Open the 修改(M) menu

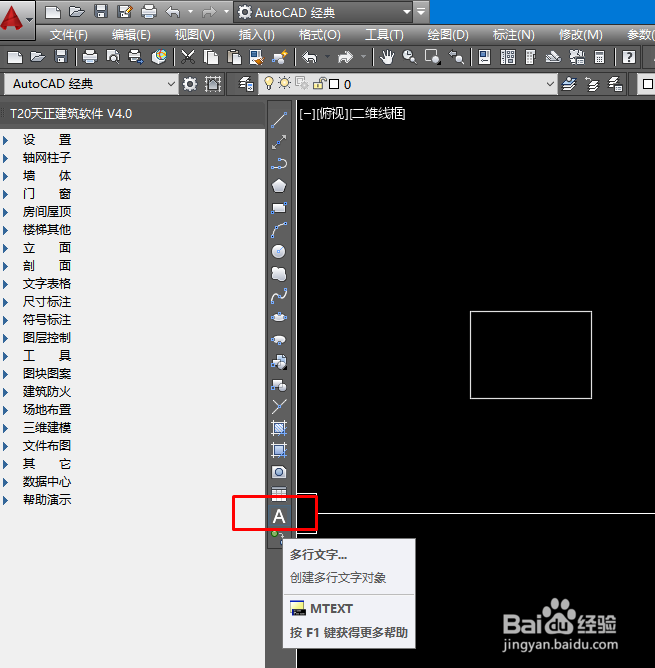point(580,35)
